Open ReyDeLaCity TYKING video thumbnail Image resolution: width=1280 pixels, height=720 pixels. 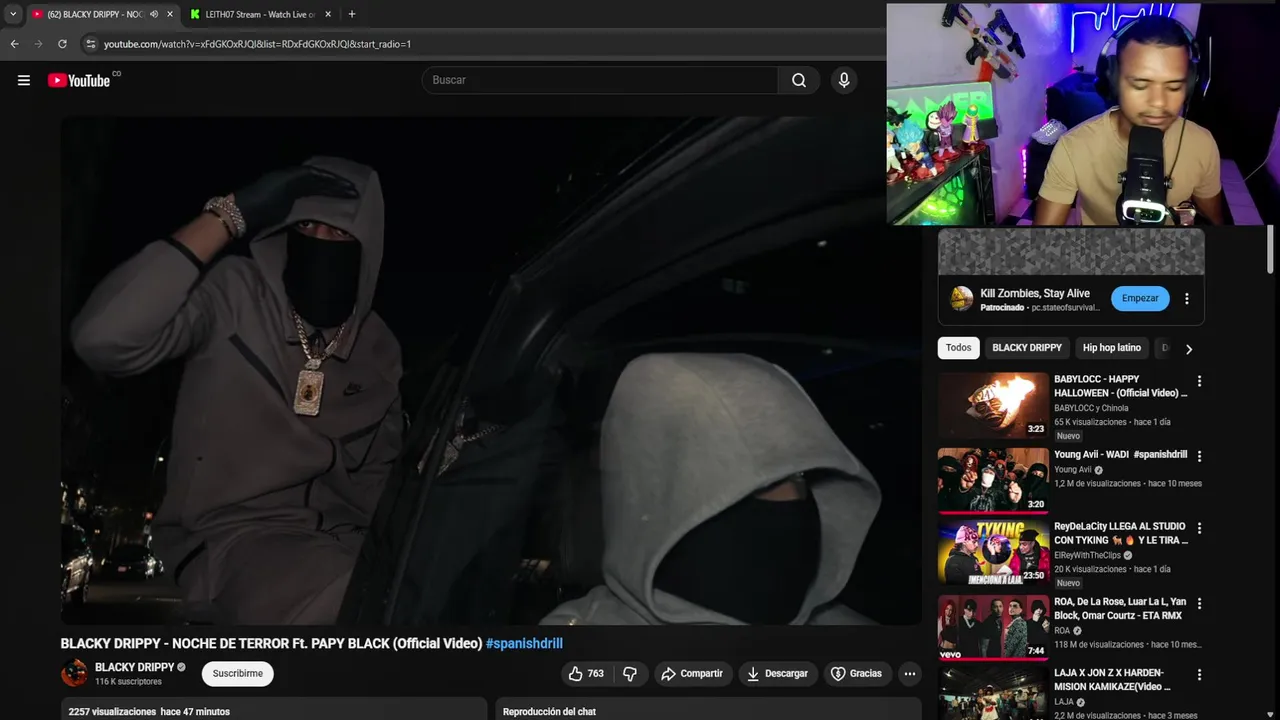993,552
